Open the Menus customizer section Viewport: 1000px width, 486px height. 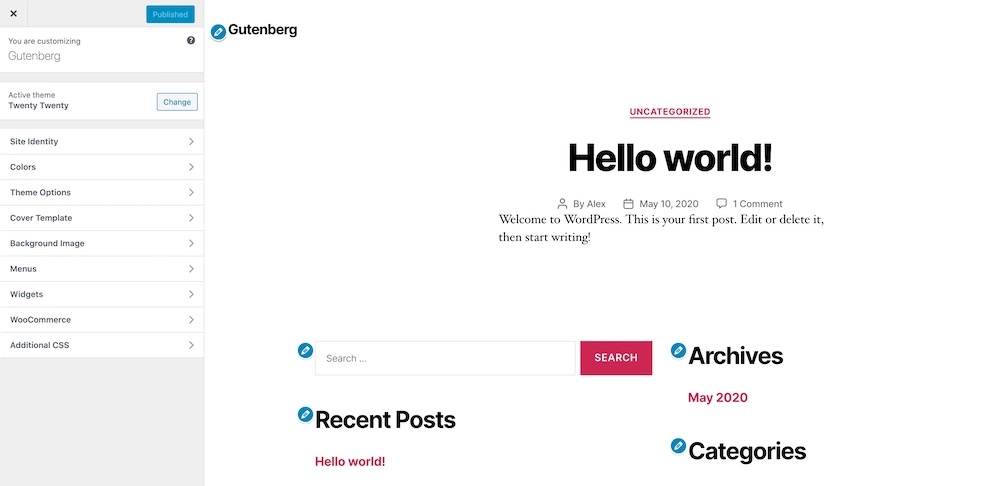click(102, 269)
